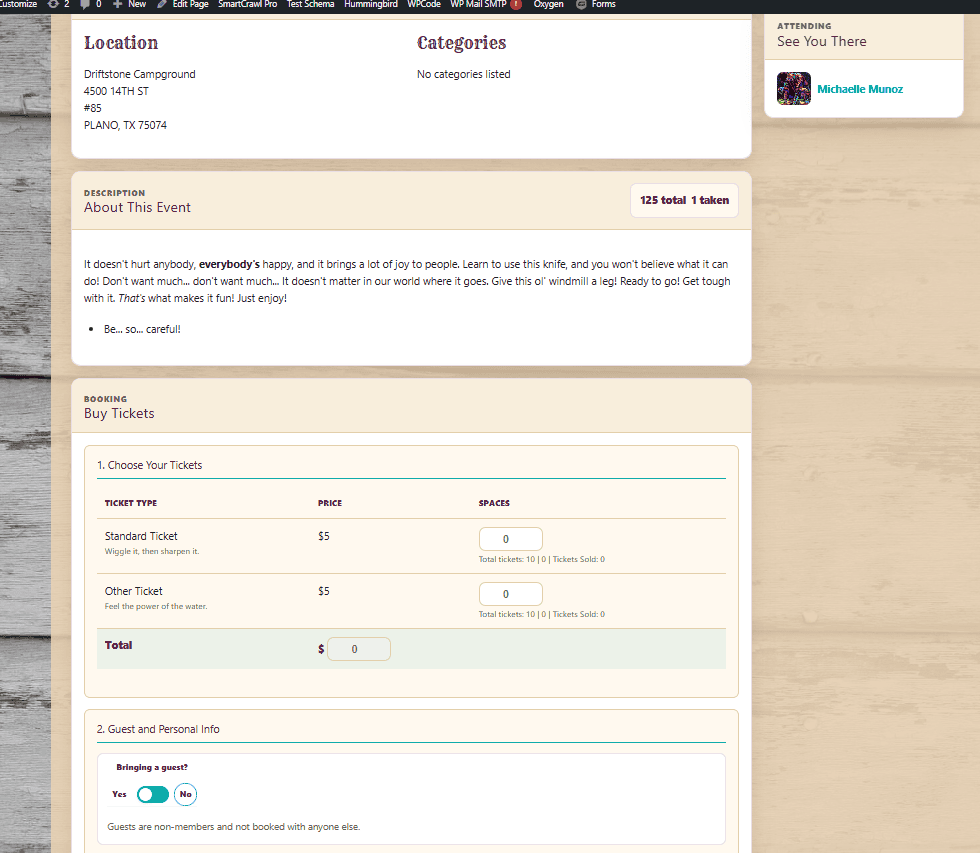This screenshot has height=853, width=980.
Task: Click the updates icon in admin bar
Action: (53, 4)
